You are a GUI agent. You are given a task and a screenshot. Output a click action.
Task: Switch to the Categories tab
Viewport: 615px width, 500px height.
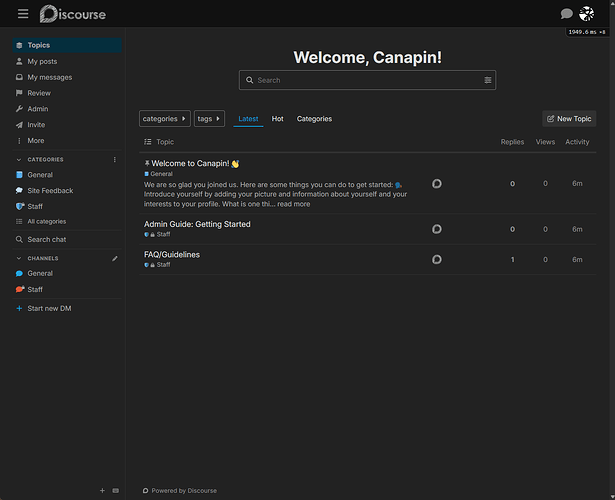(x=314, y=119)
